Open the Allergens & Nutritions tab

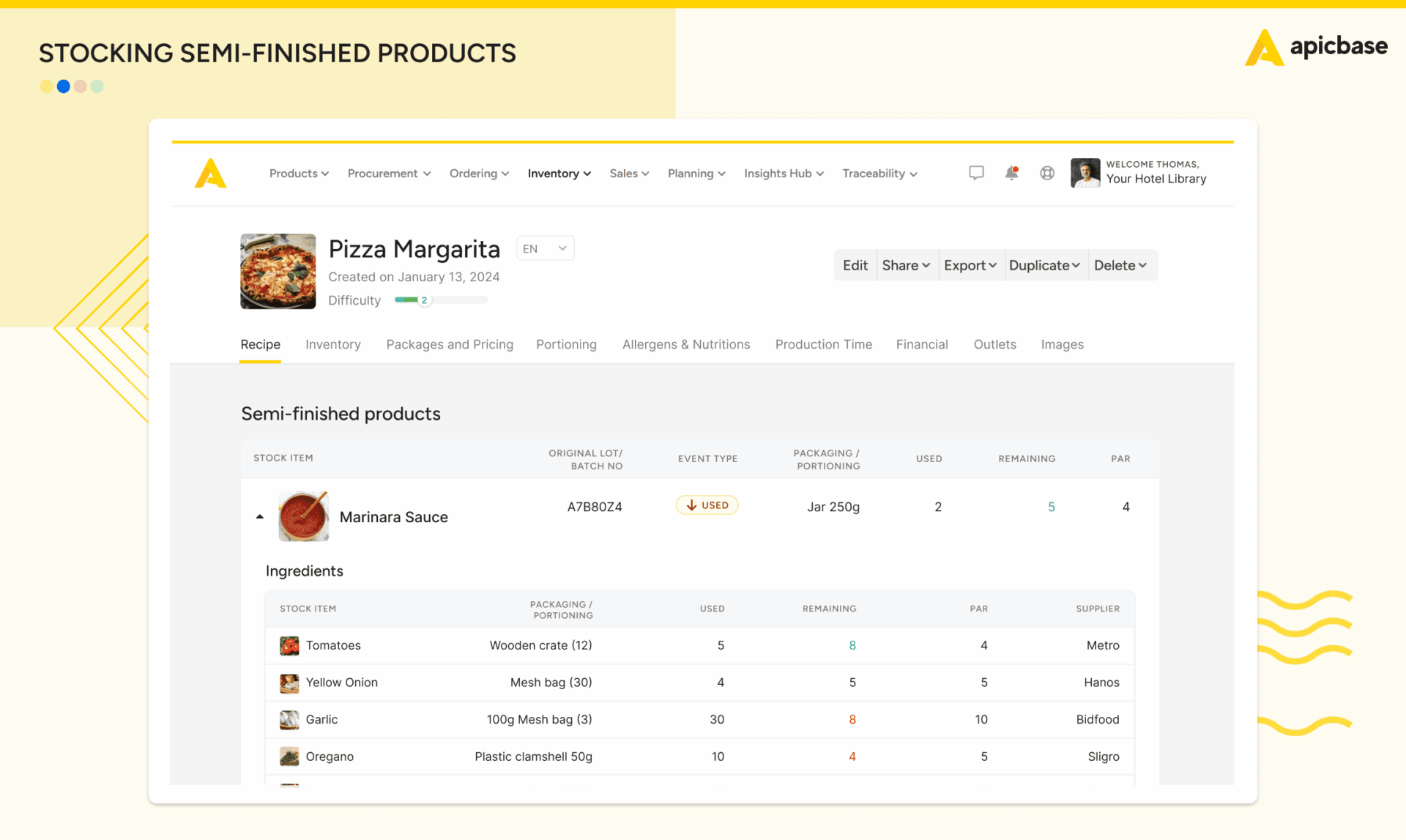685,344
